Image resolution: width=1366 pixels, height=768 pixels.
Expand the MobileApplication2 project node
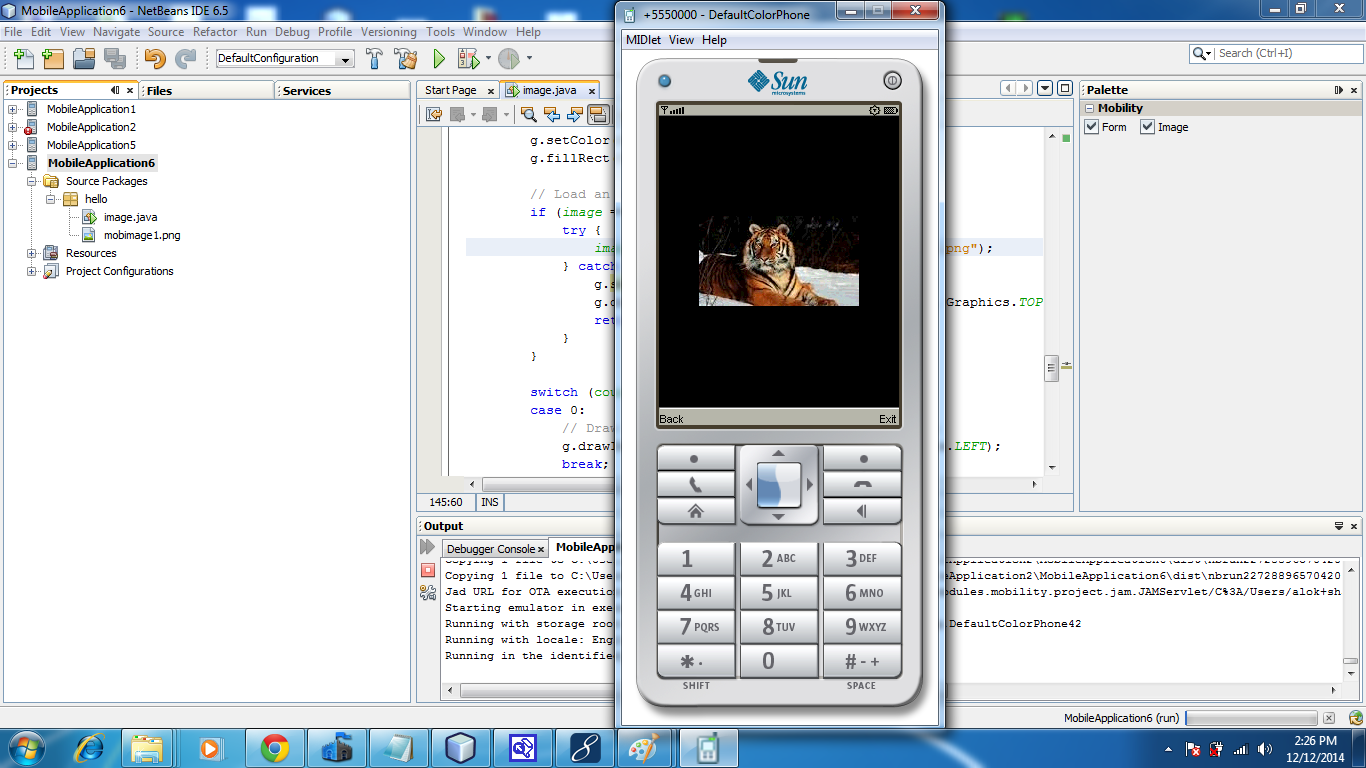click(13, 127)
